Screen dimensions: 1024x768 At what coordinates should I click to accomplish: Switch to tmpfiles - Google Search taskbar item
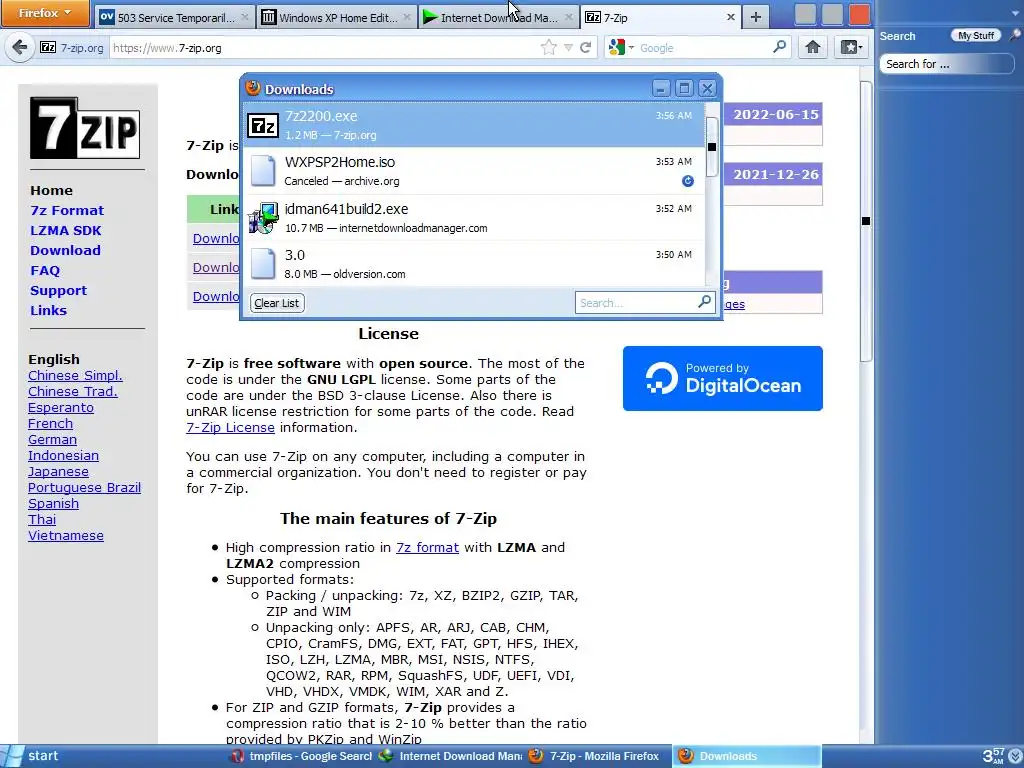tap(302, 756)
